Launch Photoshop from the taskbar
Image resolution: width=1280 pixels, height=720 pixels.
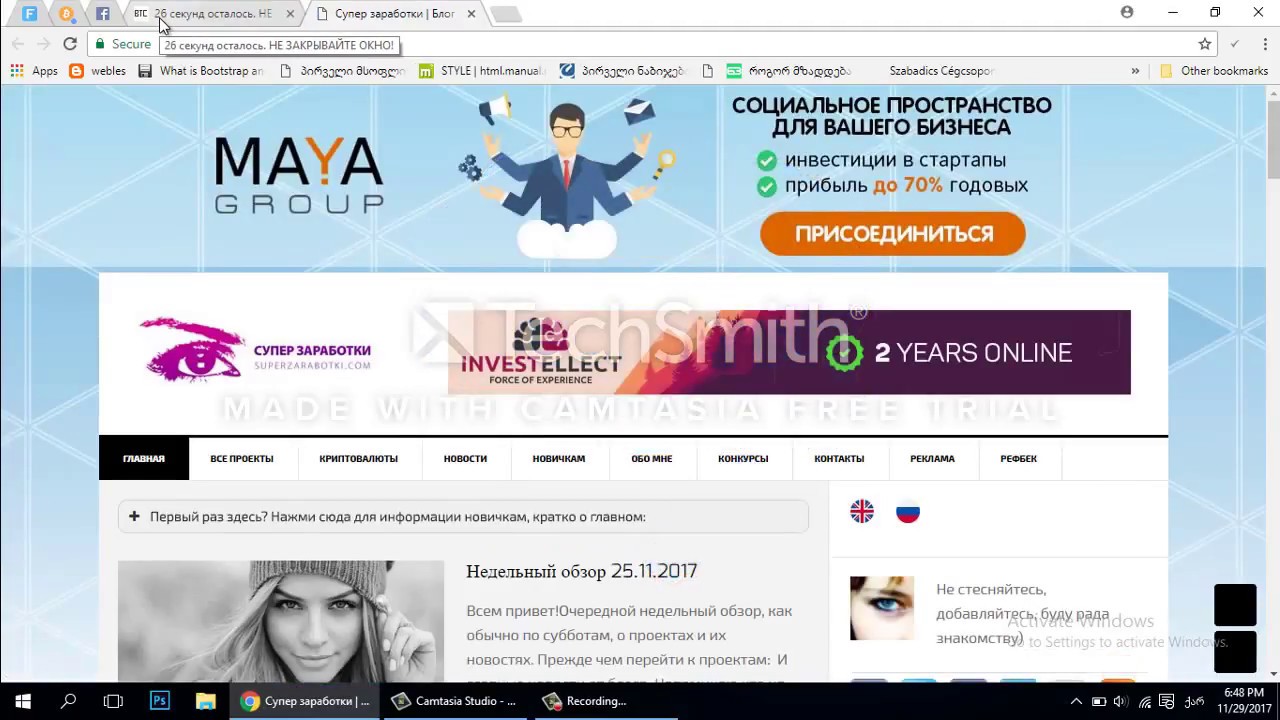[159, 701]
